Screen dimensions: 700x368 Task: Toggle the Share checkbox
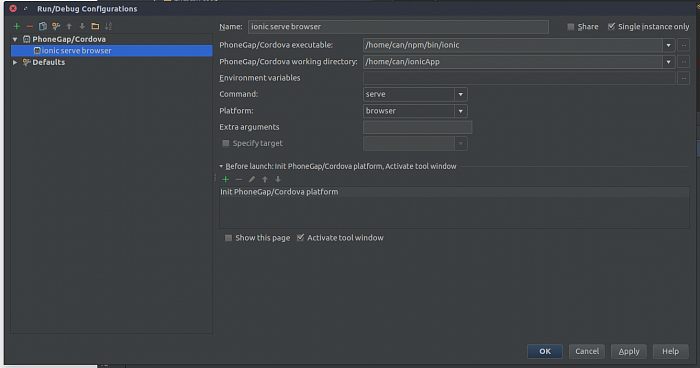571,27
